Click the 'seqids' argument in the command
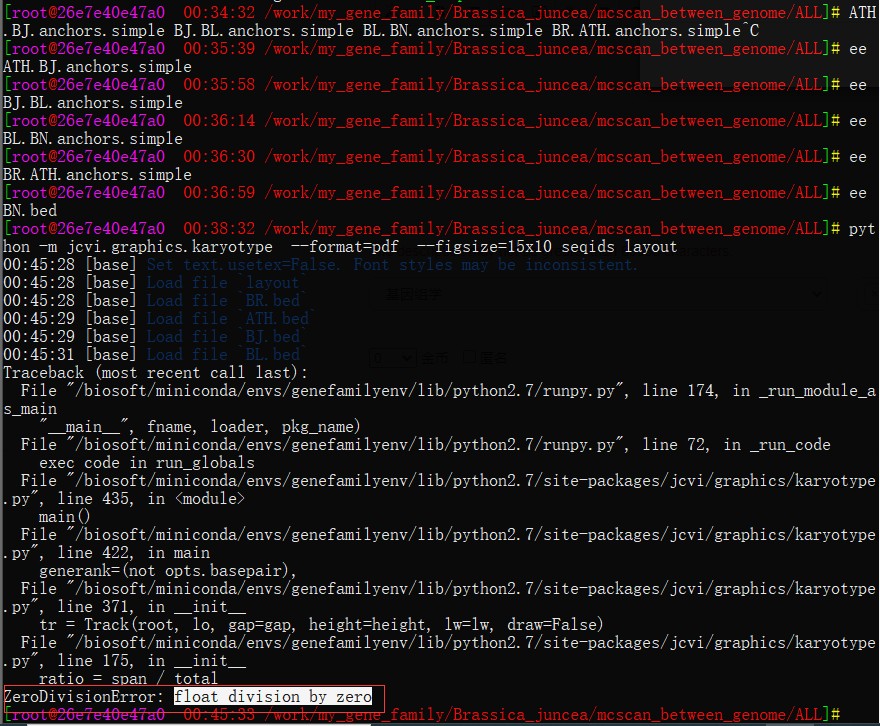The width and height of the screenshot is (880, 726). 588,247
